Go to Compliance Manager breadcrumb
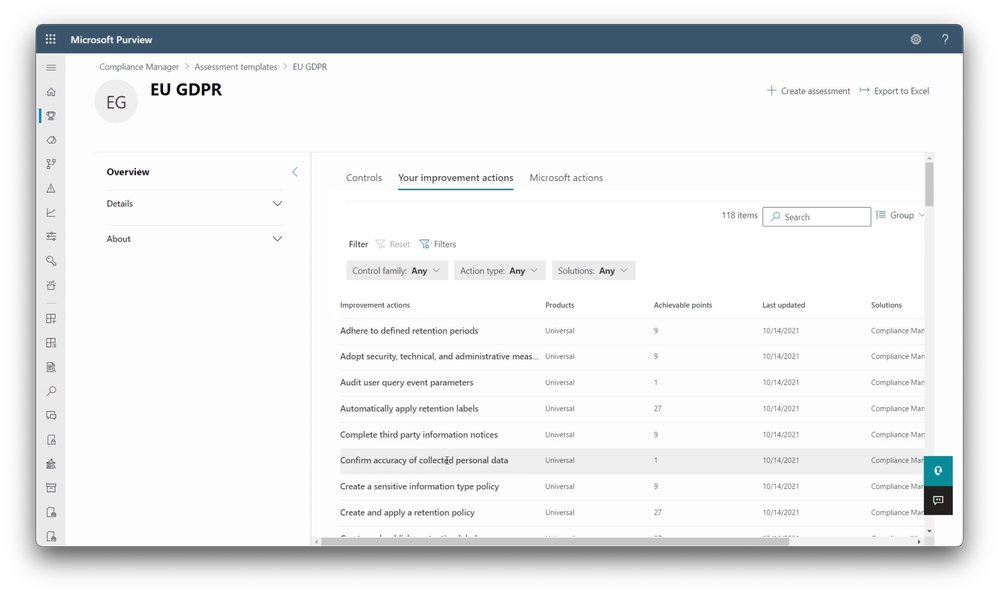The image size is (999, 594). pos(139,67)
